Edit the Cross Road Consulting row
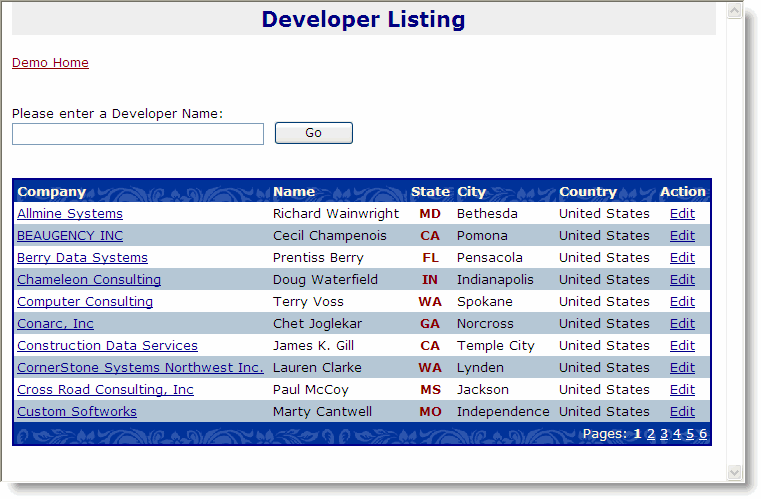The image size is (761, 499). click(x=682, y=390)
